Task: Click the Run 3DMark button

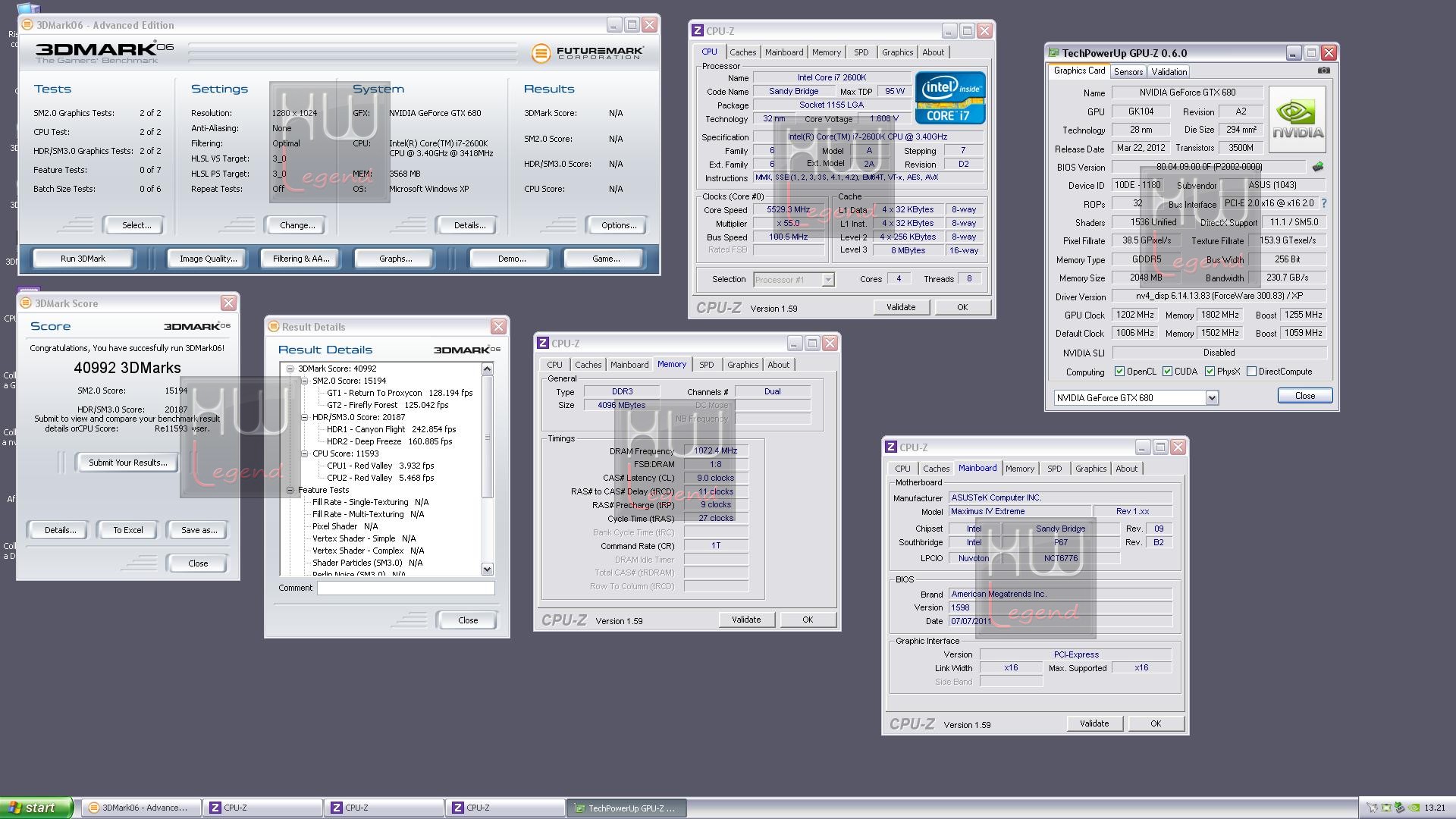Action: [83, 259]
